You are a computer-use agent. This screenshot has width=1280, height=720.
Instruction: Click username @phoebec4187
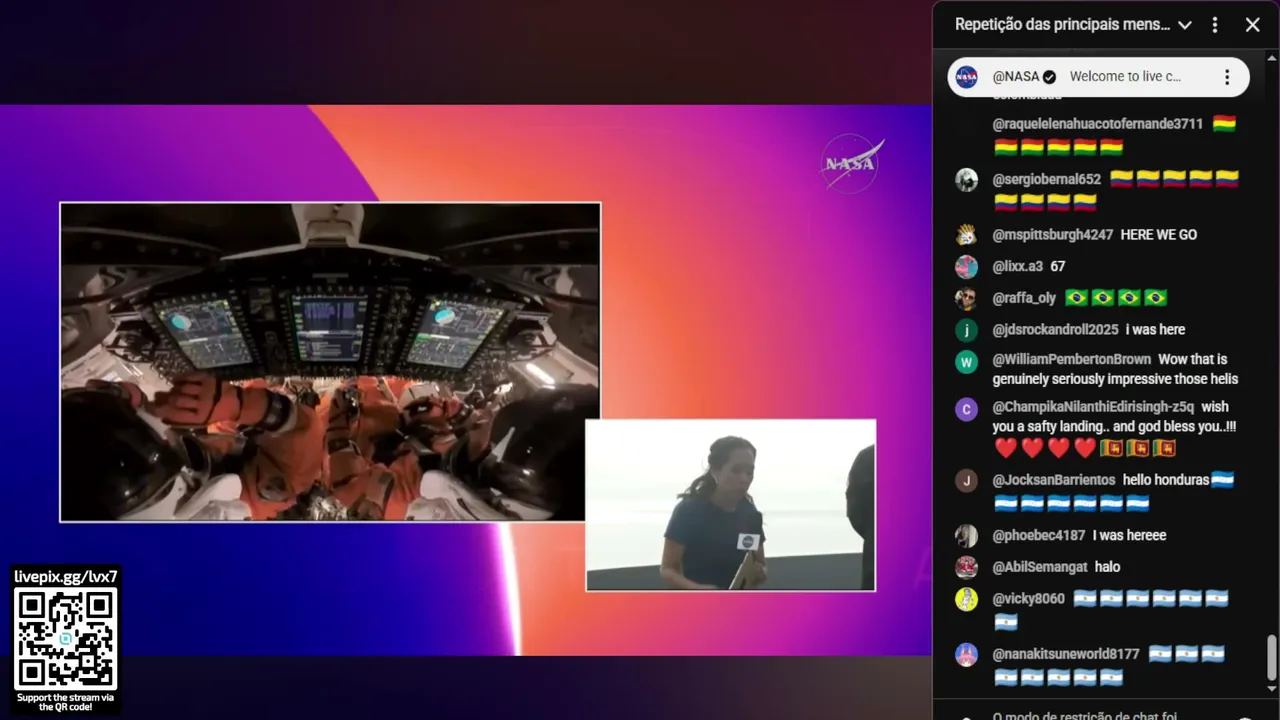tap(1039, 536)
